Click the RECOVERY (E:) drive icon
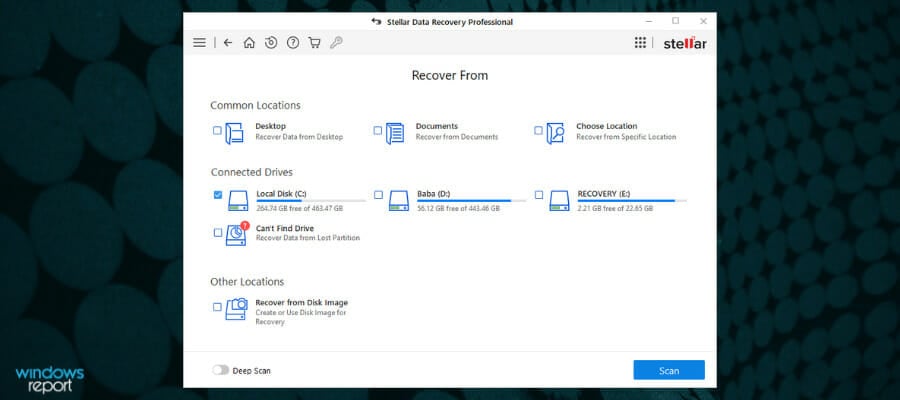Screen dimensions: 900x400 [x=558, y=201]
